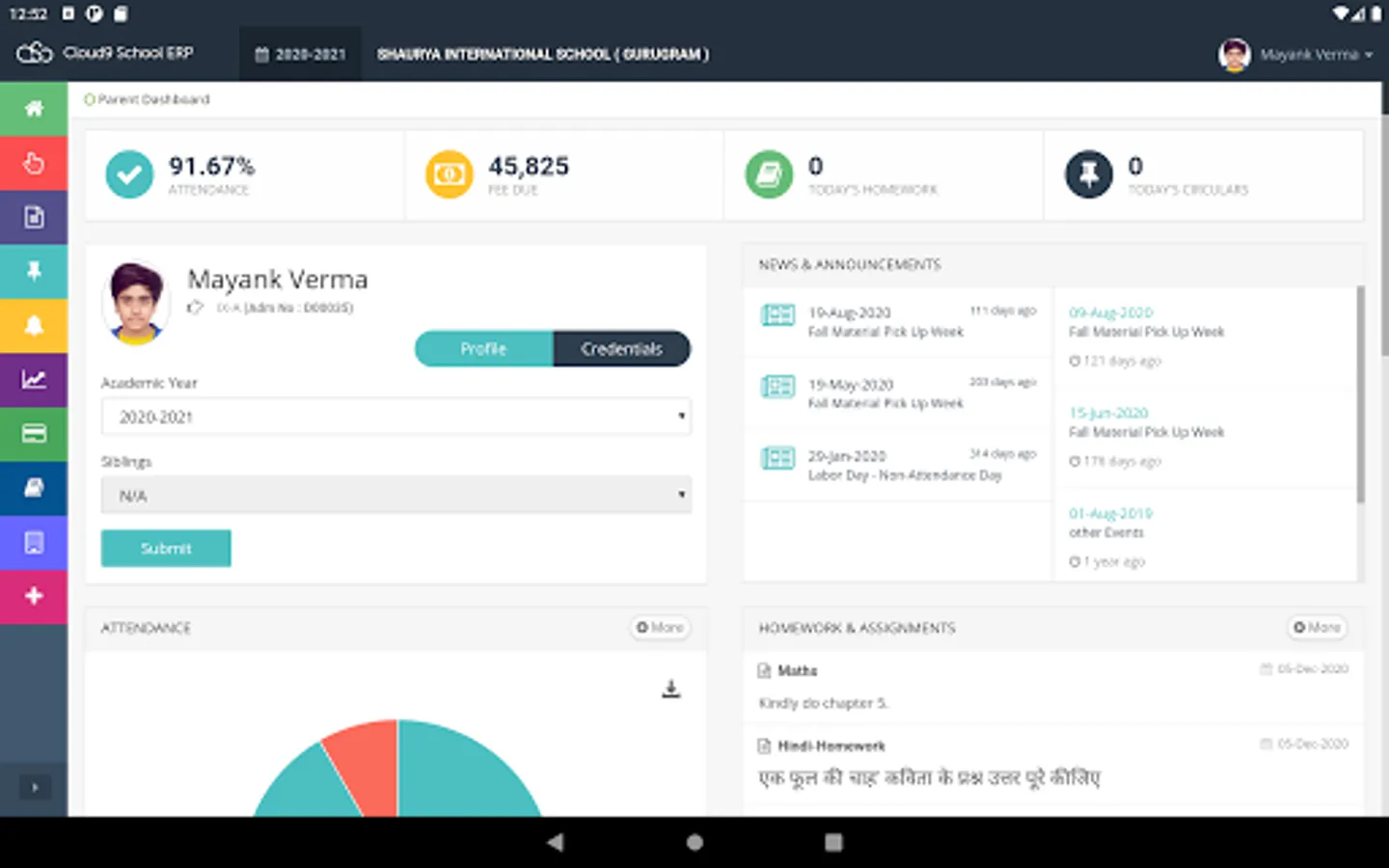Expand the sidebar with arrow toggle
Viewport: 1389px width, 868px height.
(35, 787)
